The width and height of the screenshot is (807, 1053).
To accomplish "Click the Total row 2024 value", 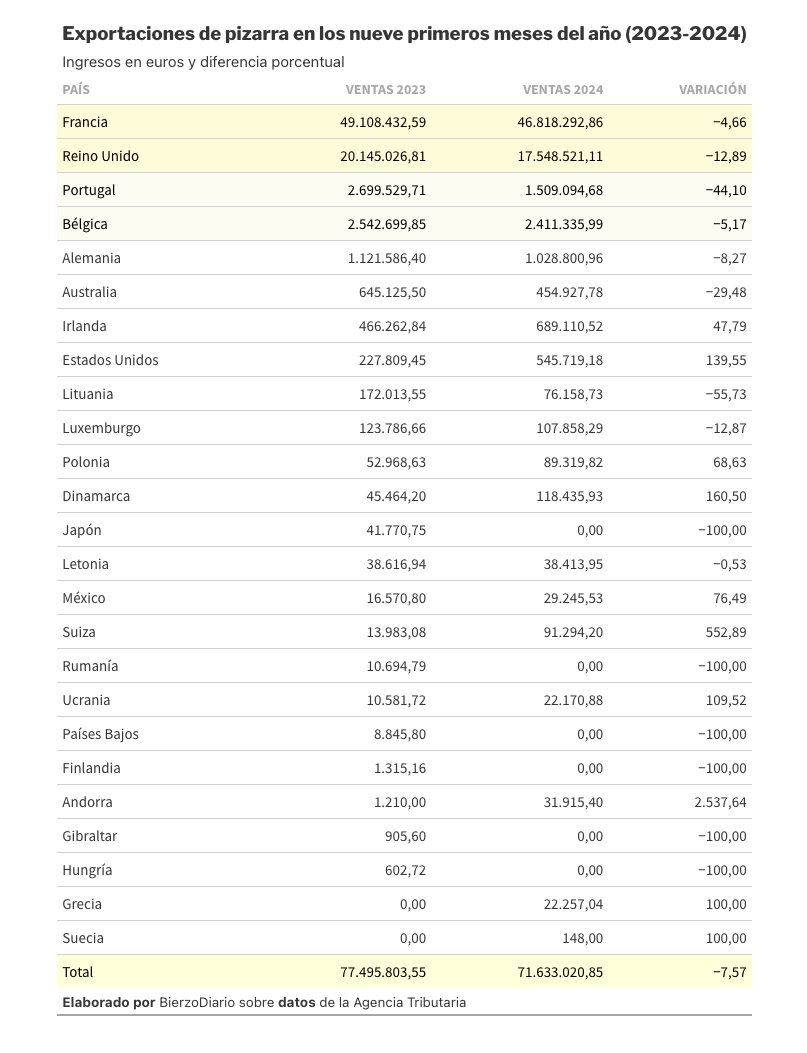I will coord(561,972).
